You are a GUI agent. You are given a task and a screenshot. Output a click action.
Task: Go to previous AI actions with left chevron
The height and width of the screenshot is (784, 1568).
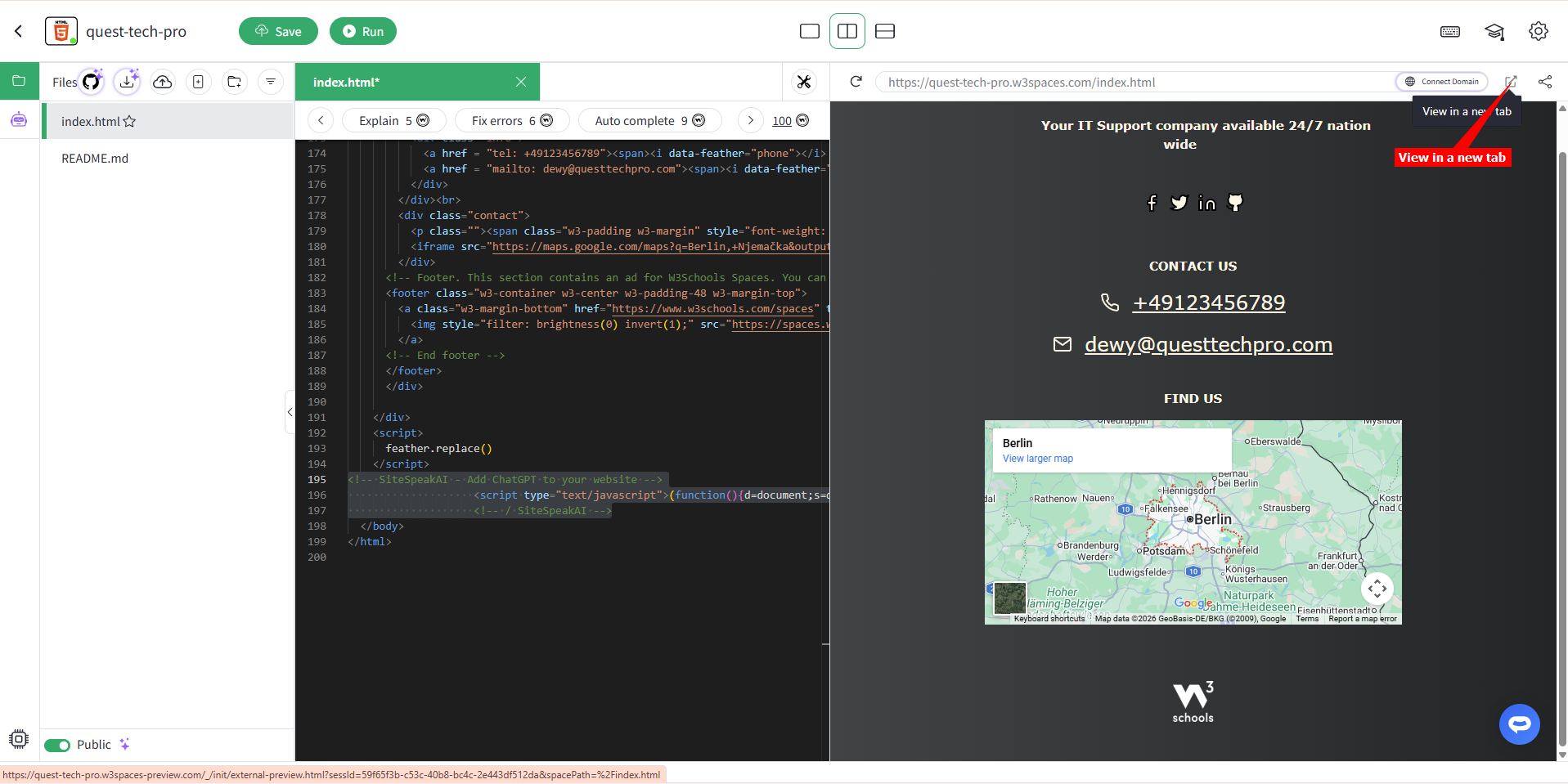(321, 120)
